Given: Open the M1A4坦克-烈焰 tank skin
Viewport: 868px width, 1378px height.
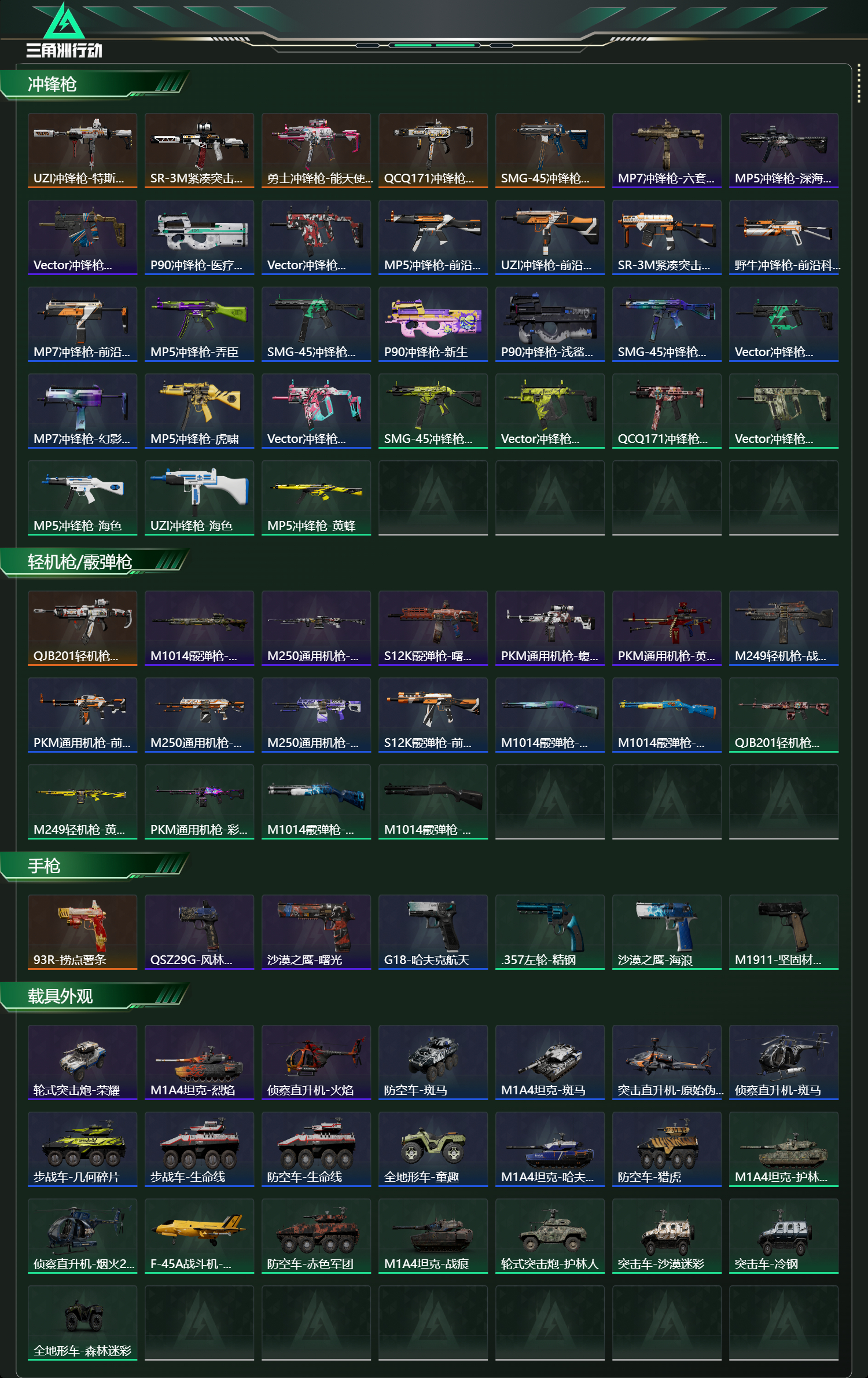Looking at the screenshot, I should tap(199, 1062).
